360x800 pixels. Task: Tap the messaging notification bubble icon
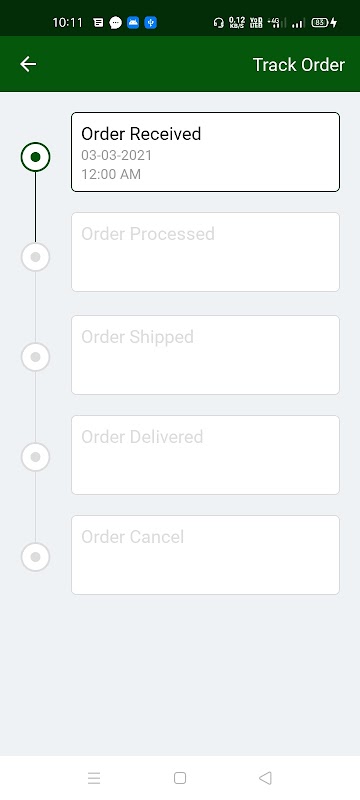(116, 22)
